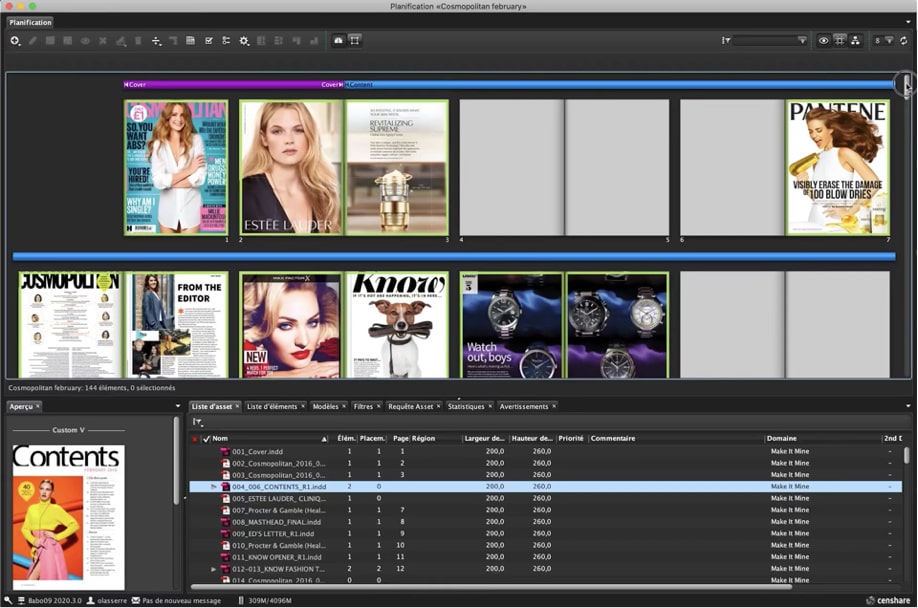Open the divide sections toolbar icon

pyautogui.click(x=156, y=40)
